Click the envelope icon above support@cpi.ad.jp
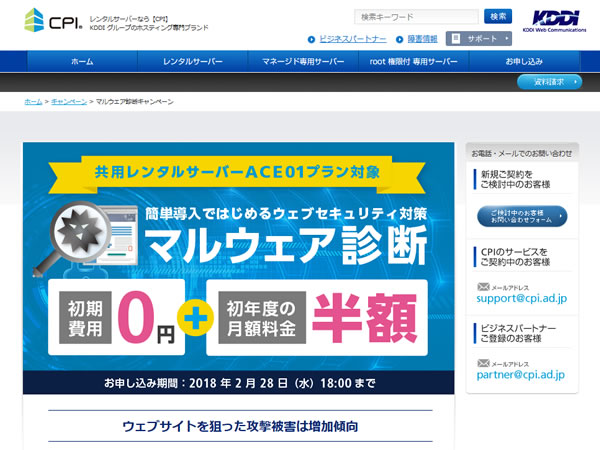The width and height of the screenshot is (600, 450). (x=483, y=287)
